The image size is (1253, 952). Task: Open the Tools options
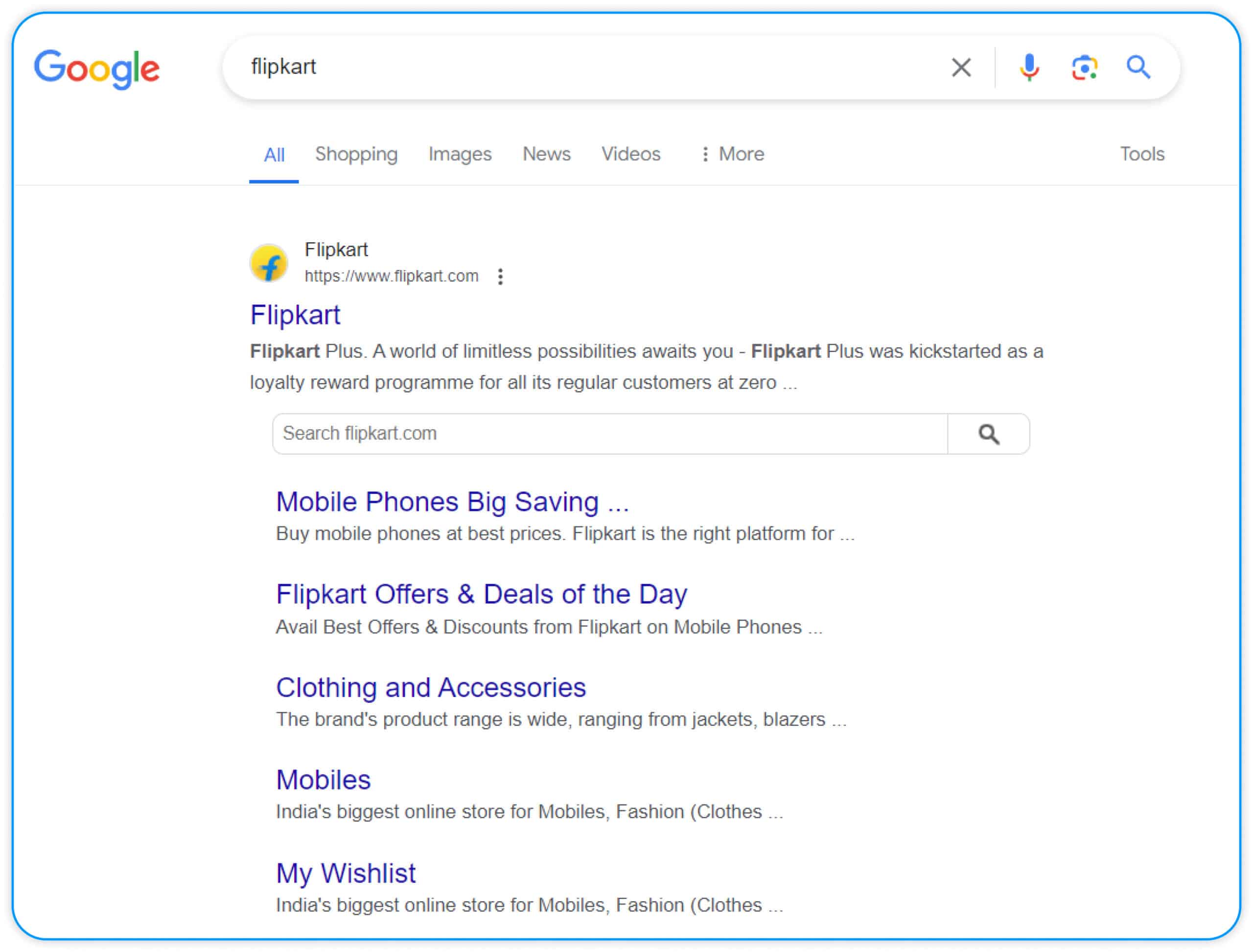(1142, 154)
